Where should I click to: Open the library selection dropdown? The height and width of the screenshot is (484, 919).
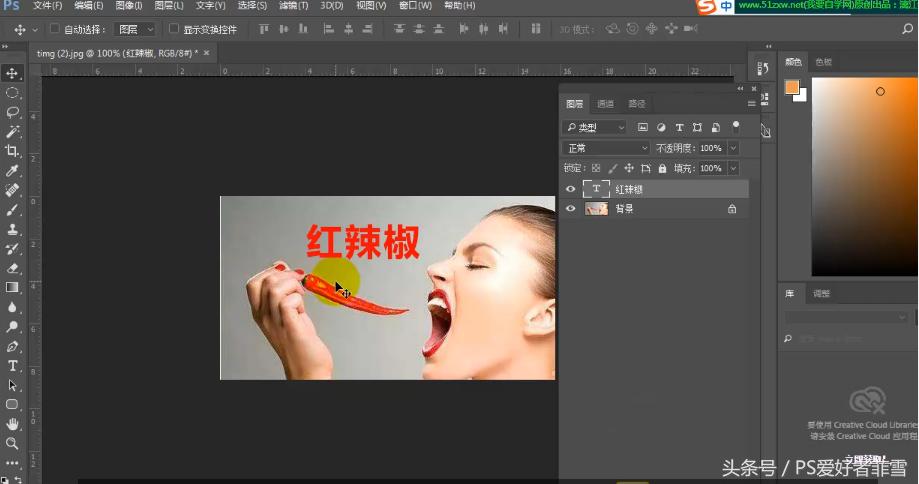coord(846,317)
